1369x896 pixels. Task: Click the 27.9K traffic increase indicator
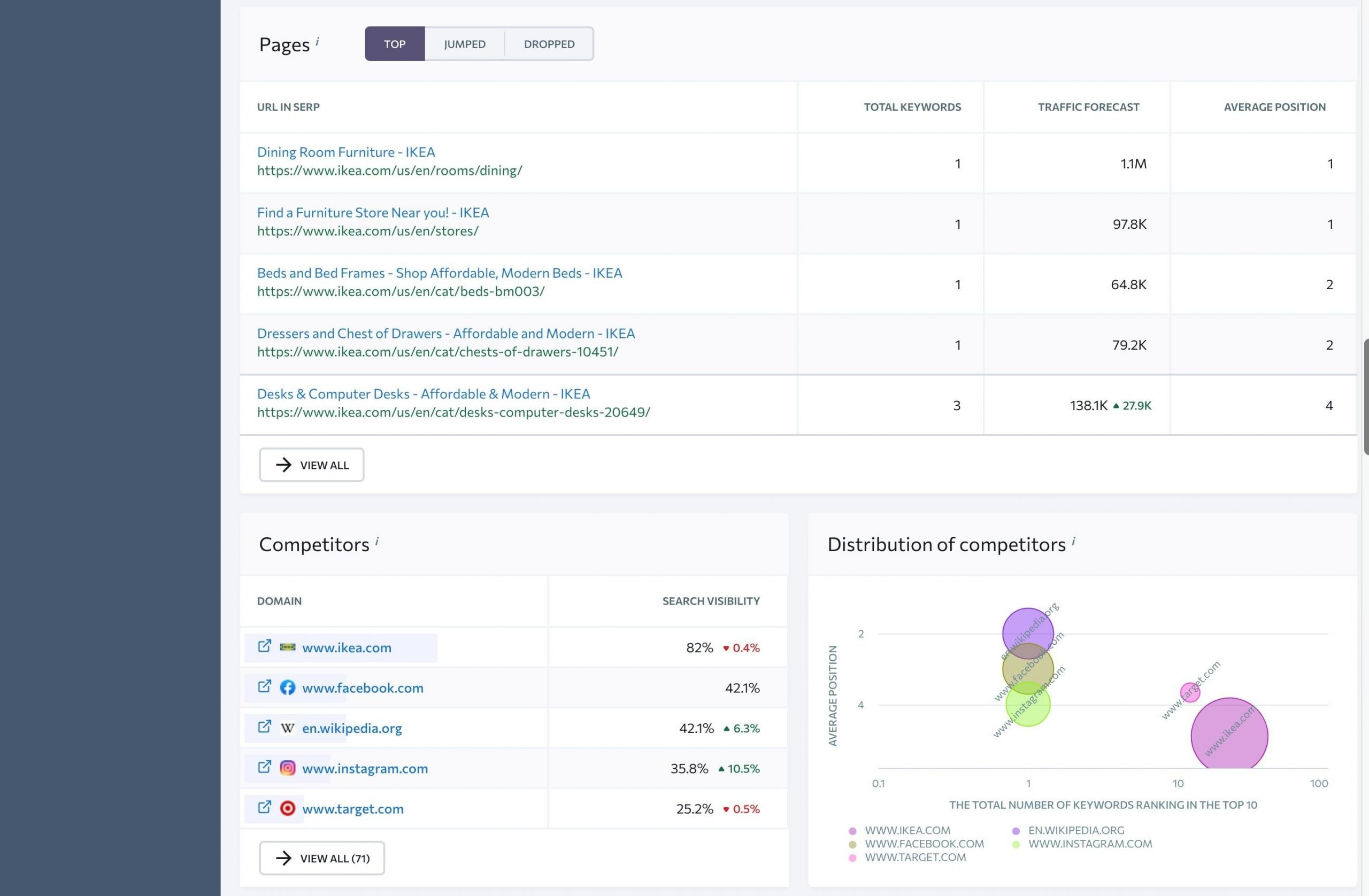point(1132,405)
